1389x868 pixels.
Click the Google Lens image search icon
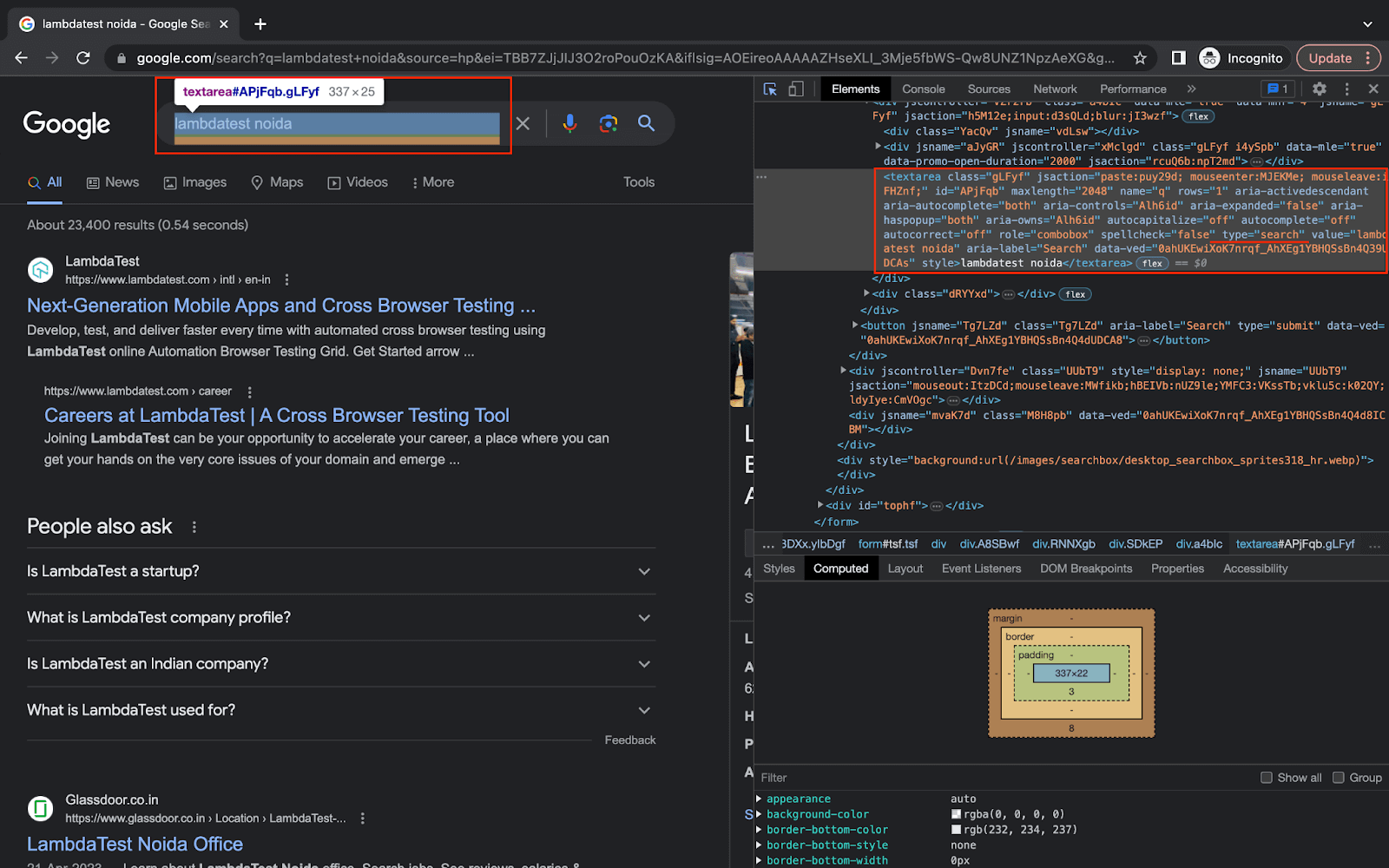click(x=608, y=124)
